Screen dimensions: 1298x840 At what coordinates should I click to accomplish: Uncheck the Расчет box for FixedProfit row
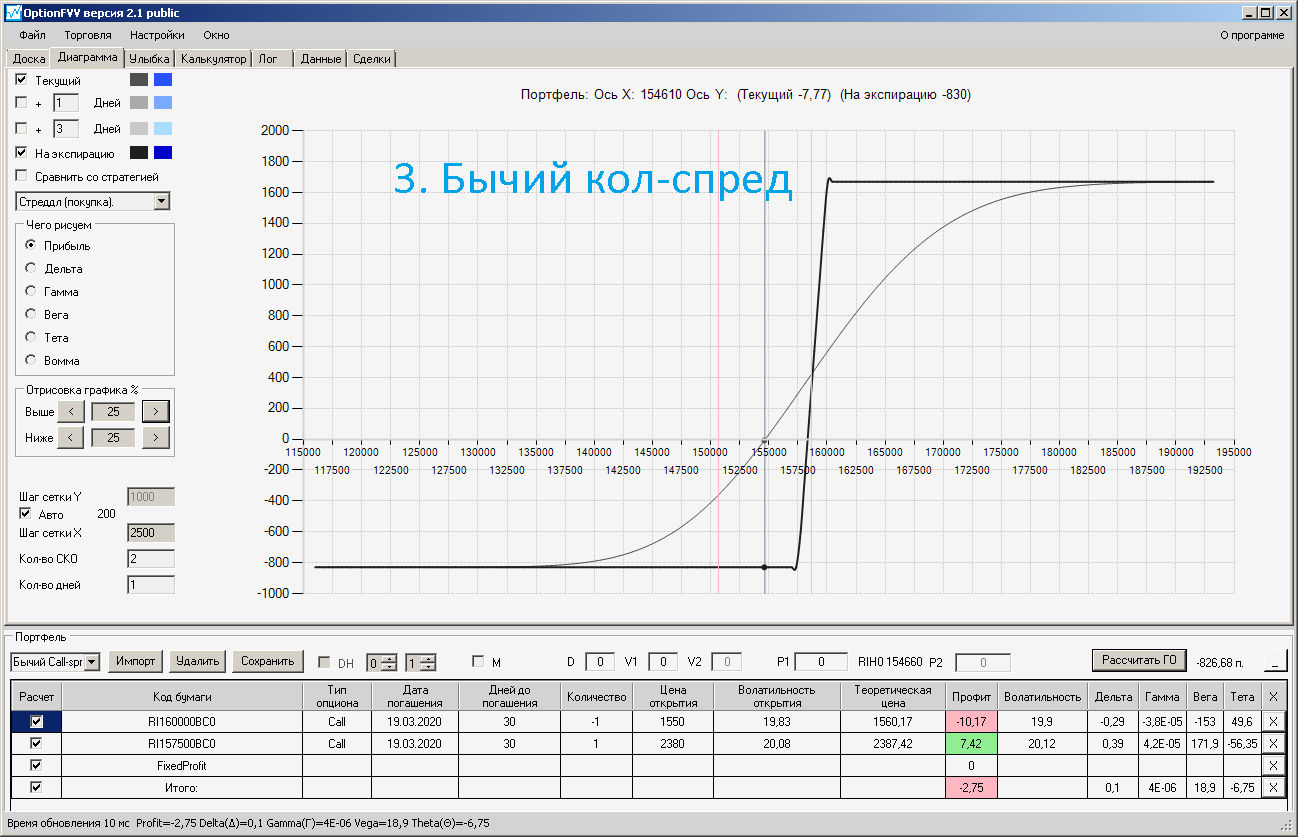pos(37,765)
